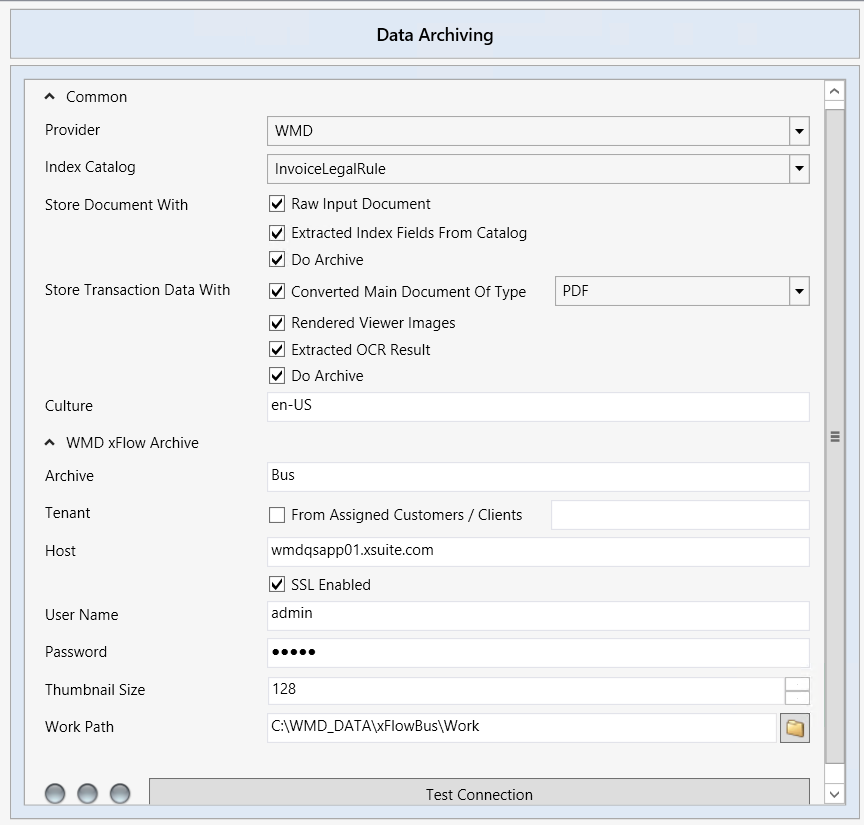Open the Index Catalog dropdown

[x=798, y=169]
